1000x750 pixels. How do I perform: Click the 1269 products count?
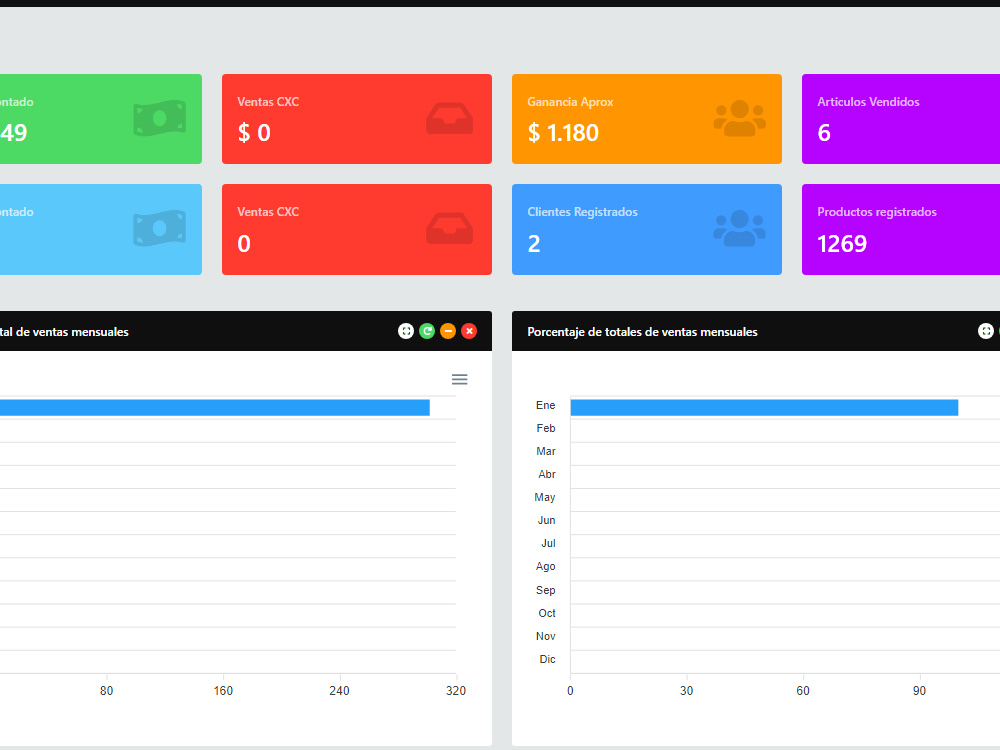(842, 244)
